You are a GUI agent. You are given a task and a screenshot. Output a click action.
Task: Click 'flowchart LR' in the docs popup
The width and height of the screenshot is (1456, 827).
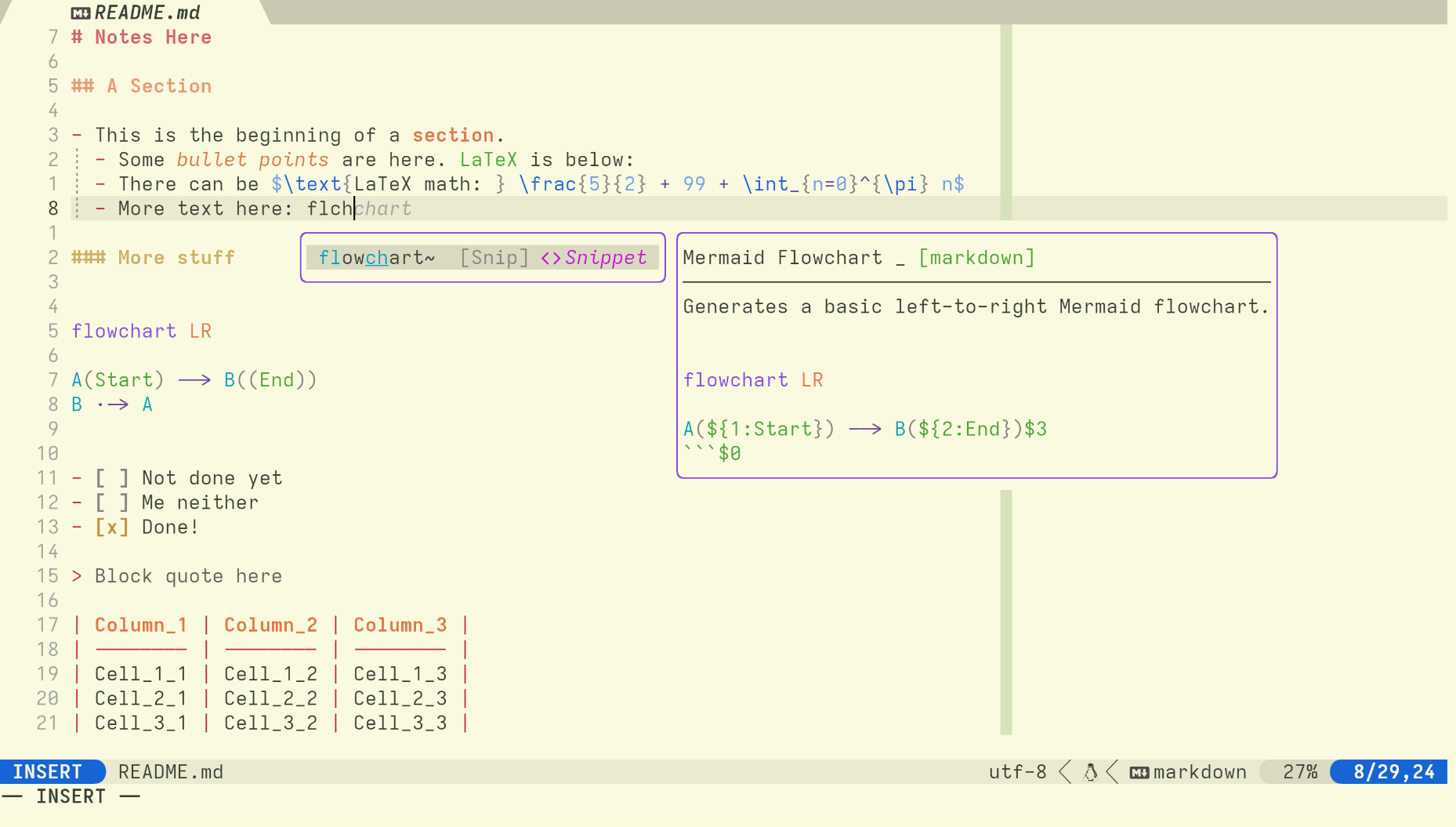(754, 380)
